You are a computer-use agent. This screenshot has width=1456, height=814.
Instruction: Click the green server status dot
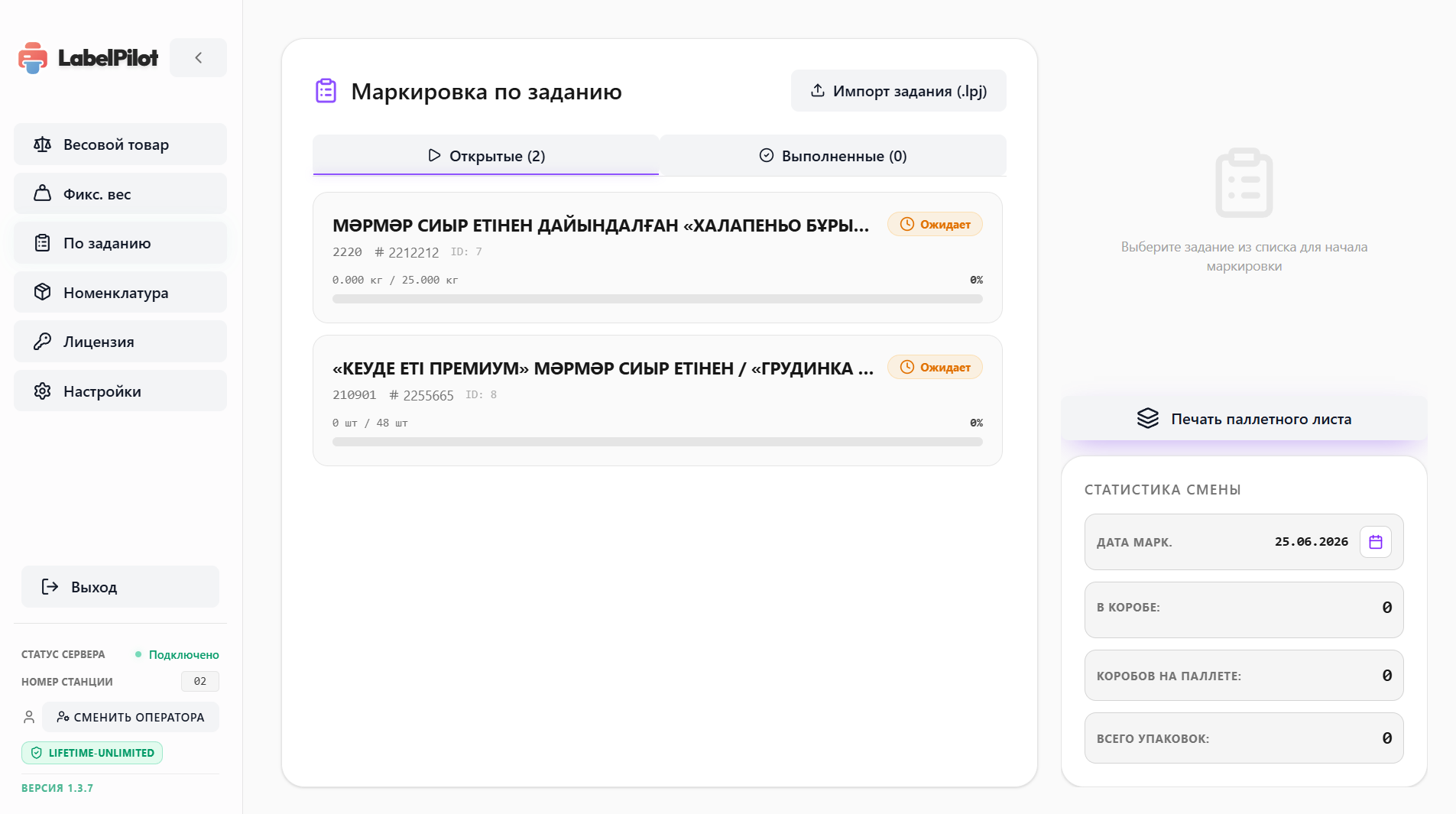pyautogui.click(x=138, y=654)
